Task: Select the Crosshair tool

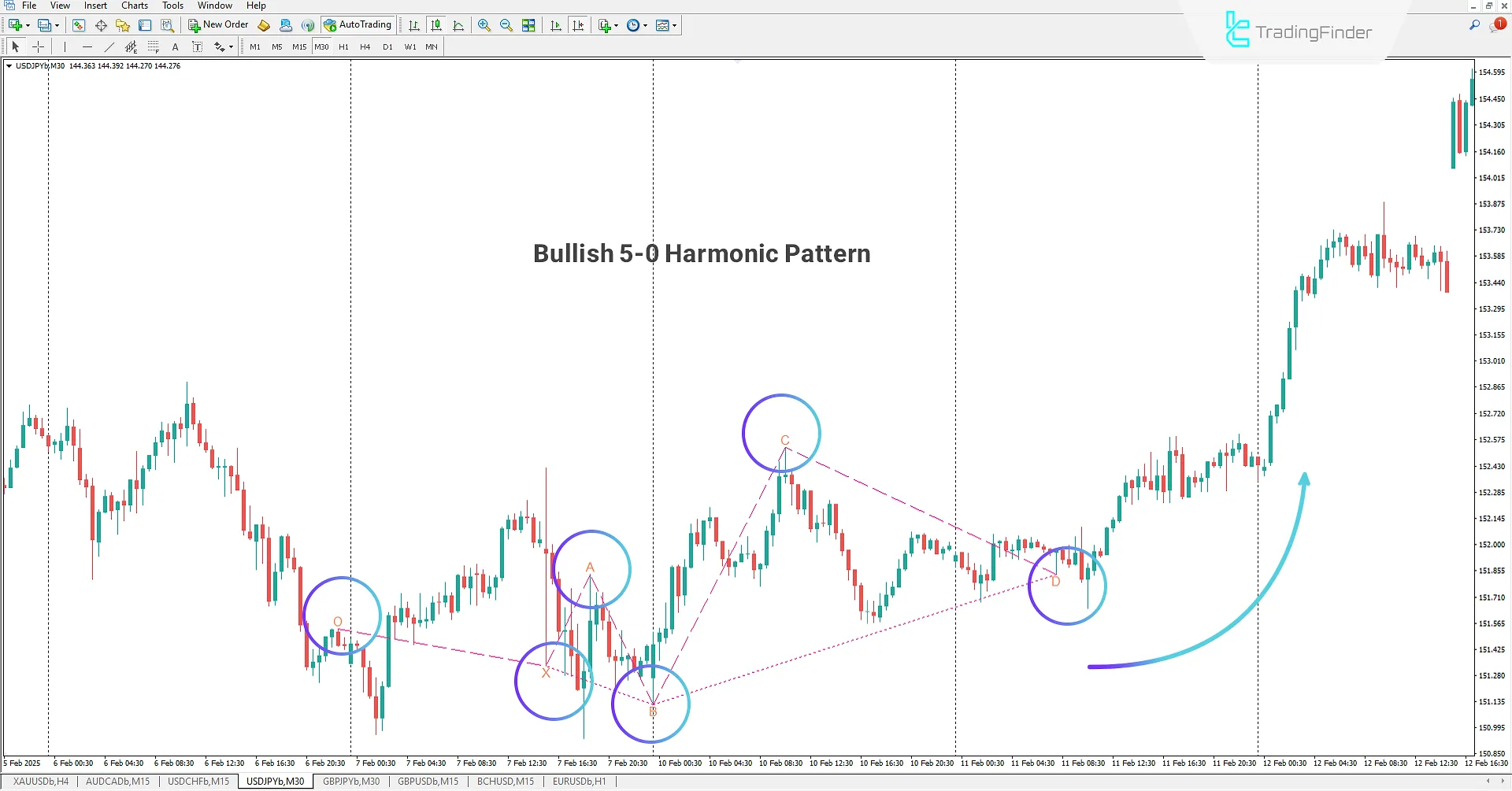Action: [38, 46]
